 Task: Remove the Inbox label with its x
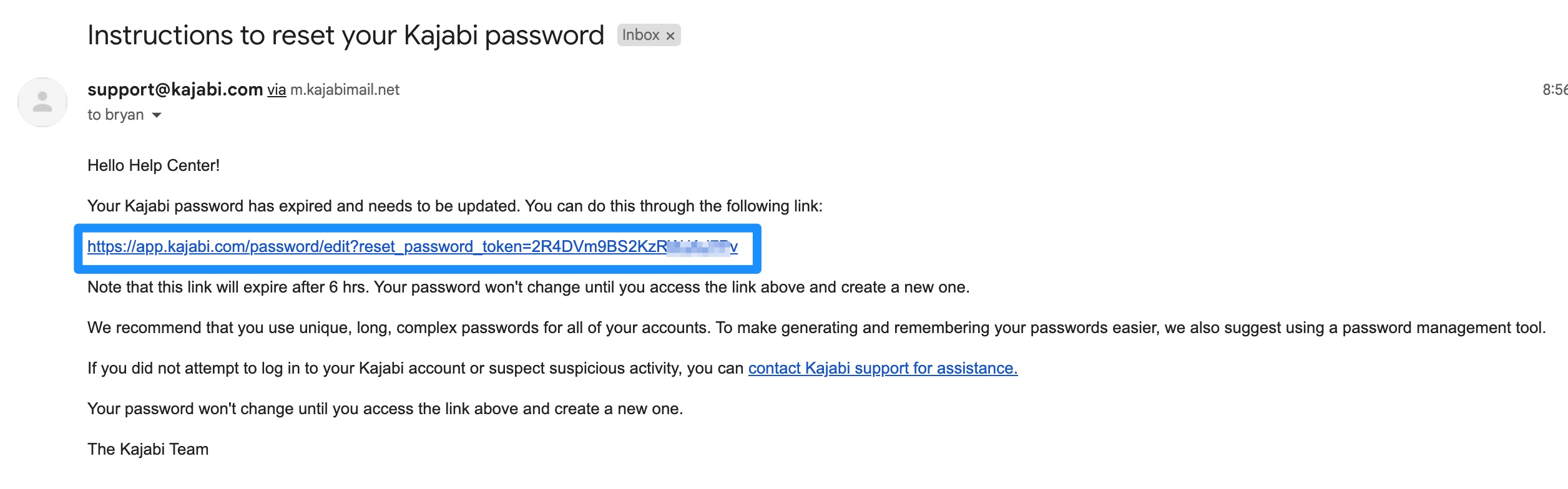pos(670,36)
